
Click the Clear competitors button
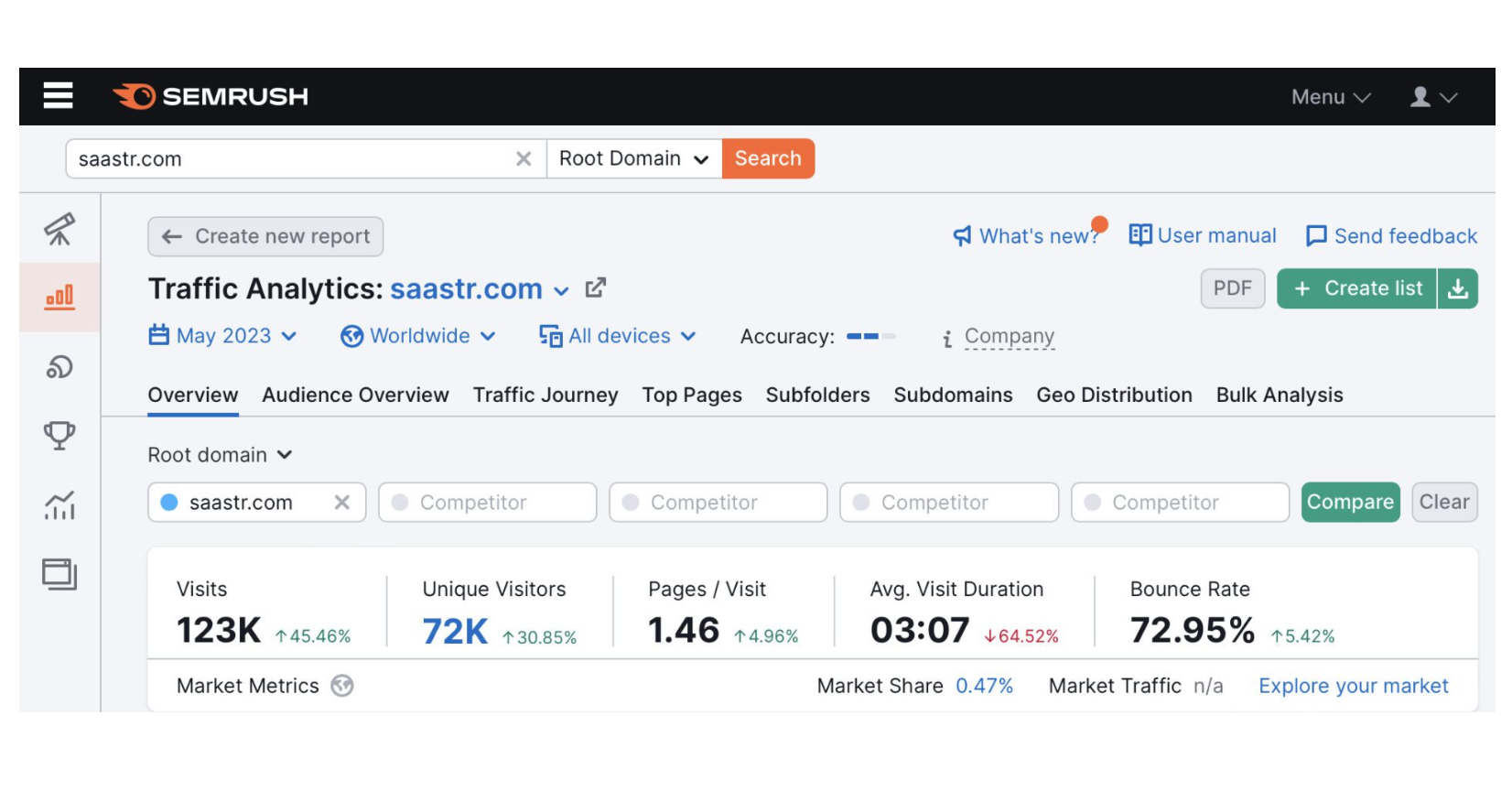coord(1444,503)
